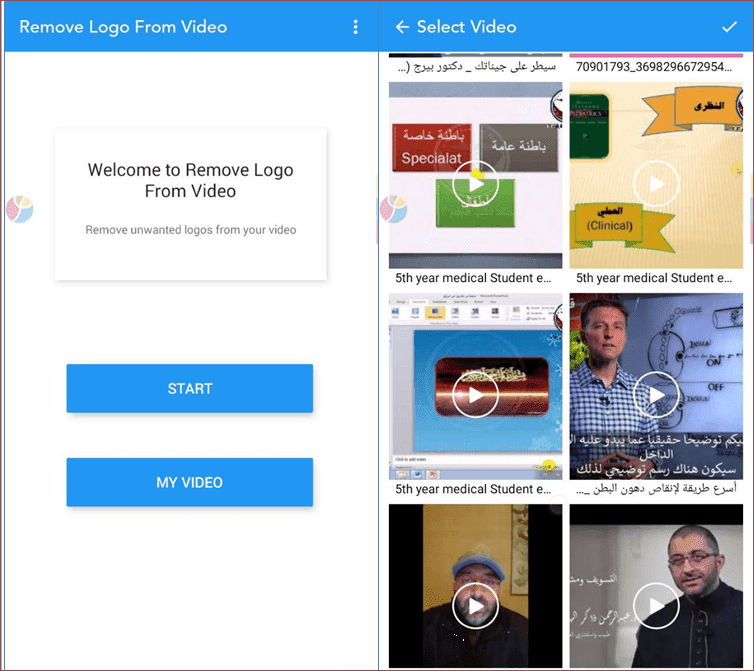Click the Welcome to Remove Logo card

coord(190,203)
